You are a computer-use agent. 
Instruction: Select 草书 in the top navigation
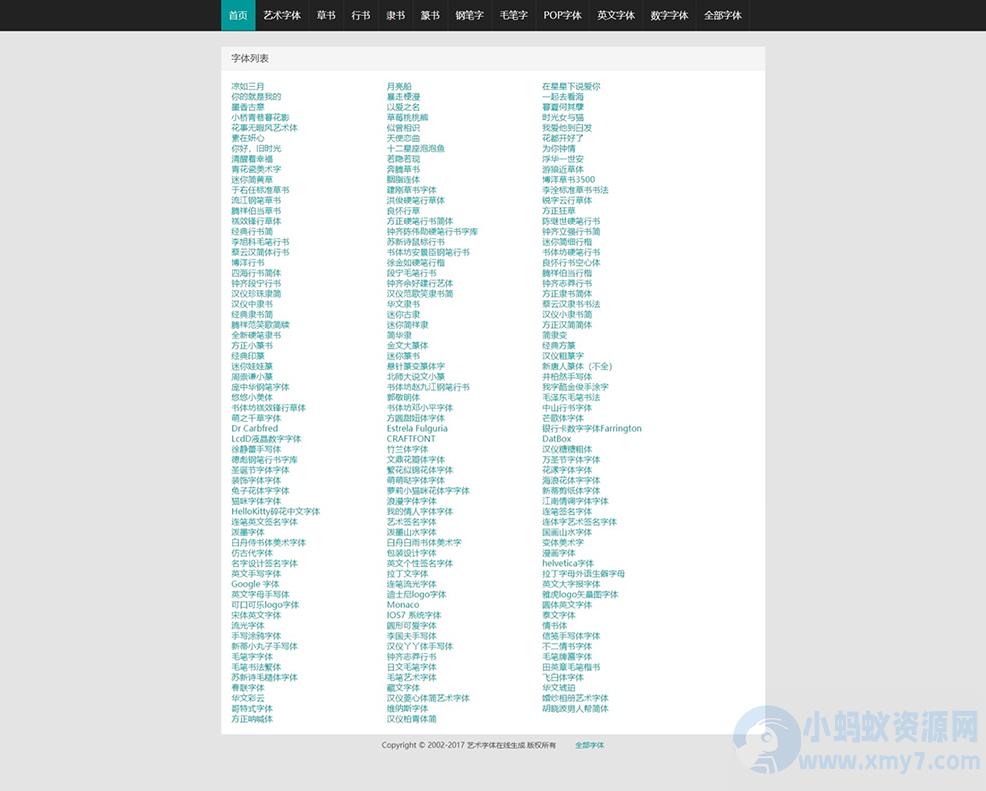[x=326, y=15]
